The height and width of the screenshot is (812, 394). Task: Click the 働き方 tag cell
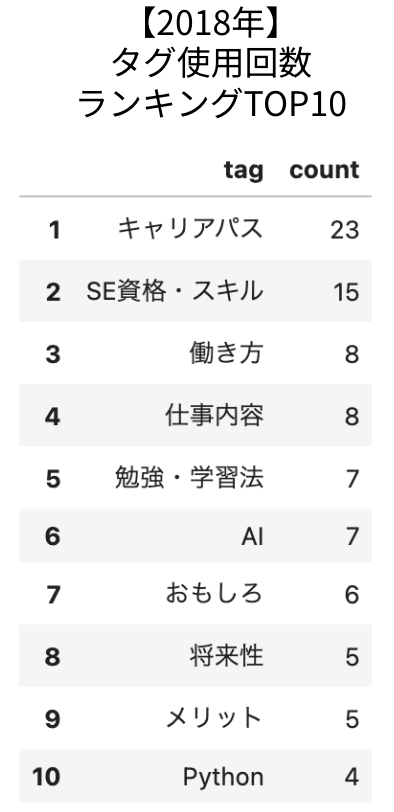[x=226, y=353]
